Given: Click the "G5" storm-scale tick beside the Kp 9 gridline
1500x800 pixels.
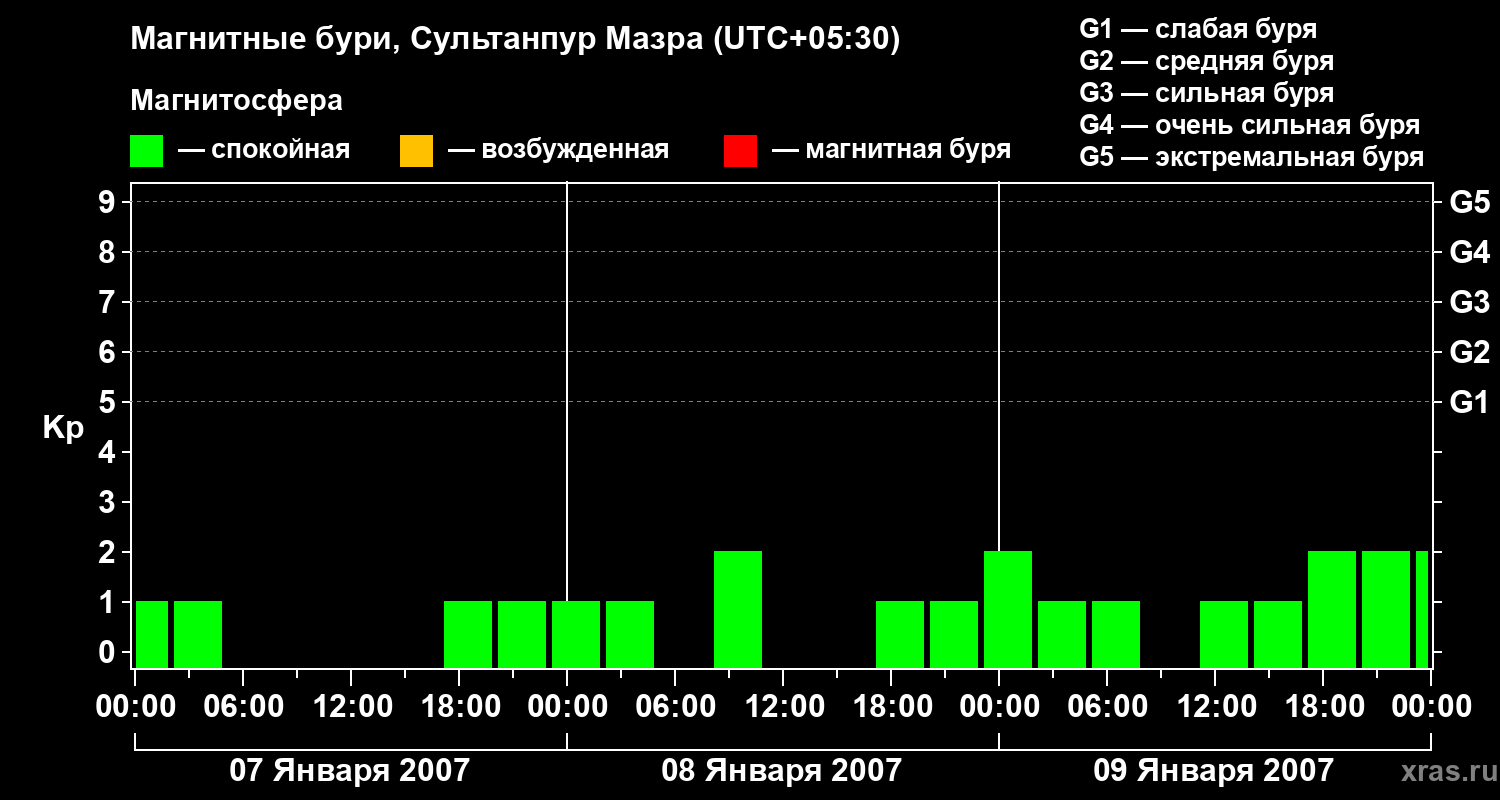Looking at the screenshot, I should (x=1469, y=202).
